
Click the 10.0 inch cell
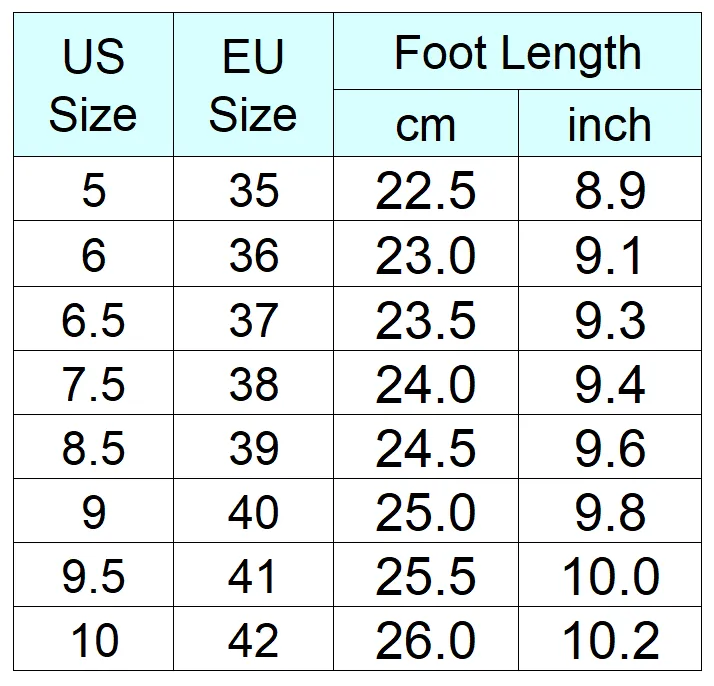(x=610, y=574)
